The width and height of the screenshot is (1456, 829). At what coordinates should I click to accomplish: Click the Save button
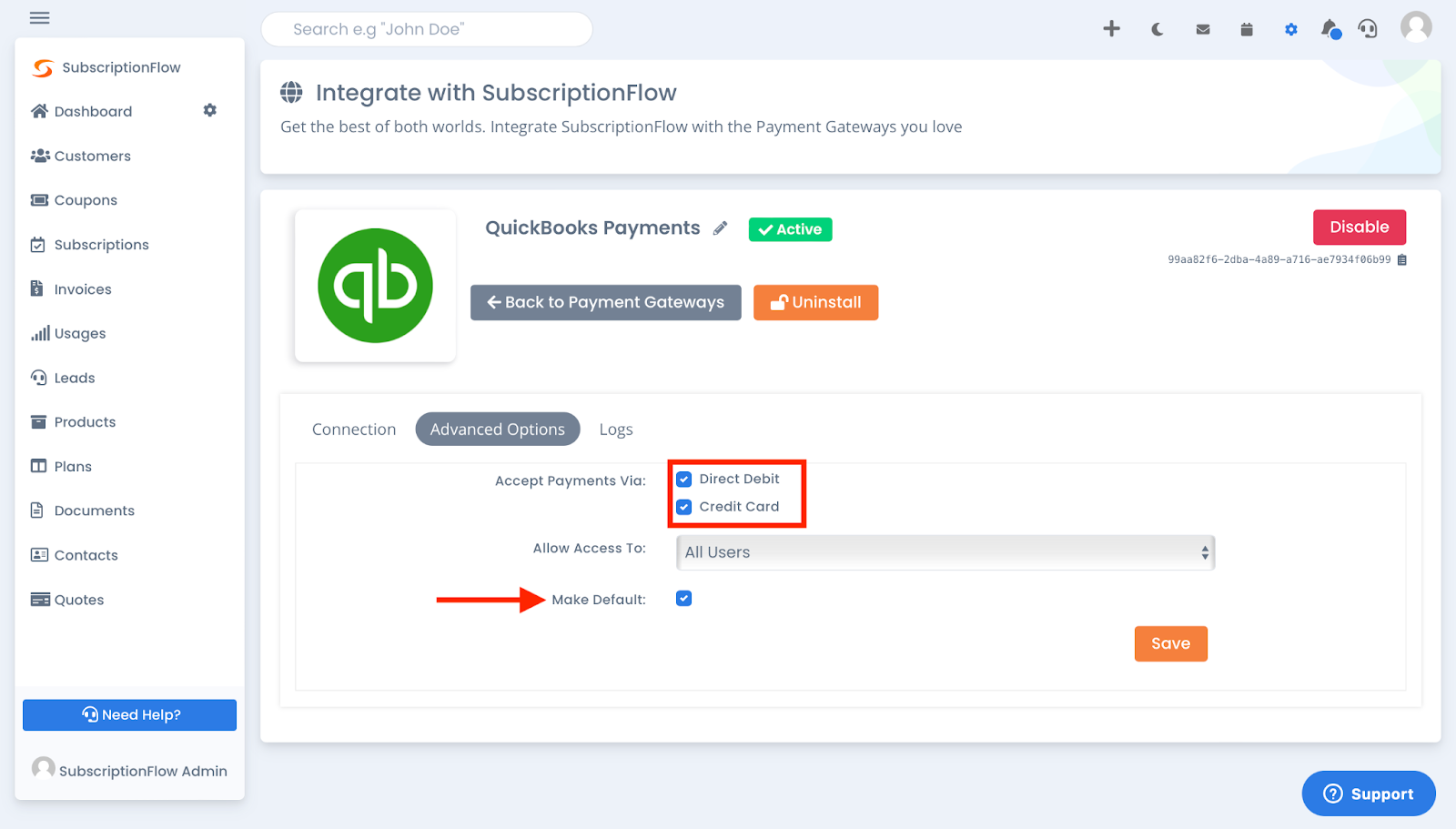click(x=1170, y=644)
